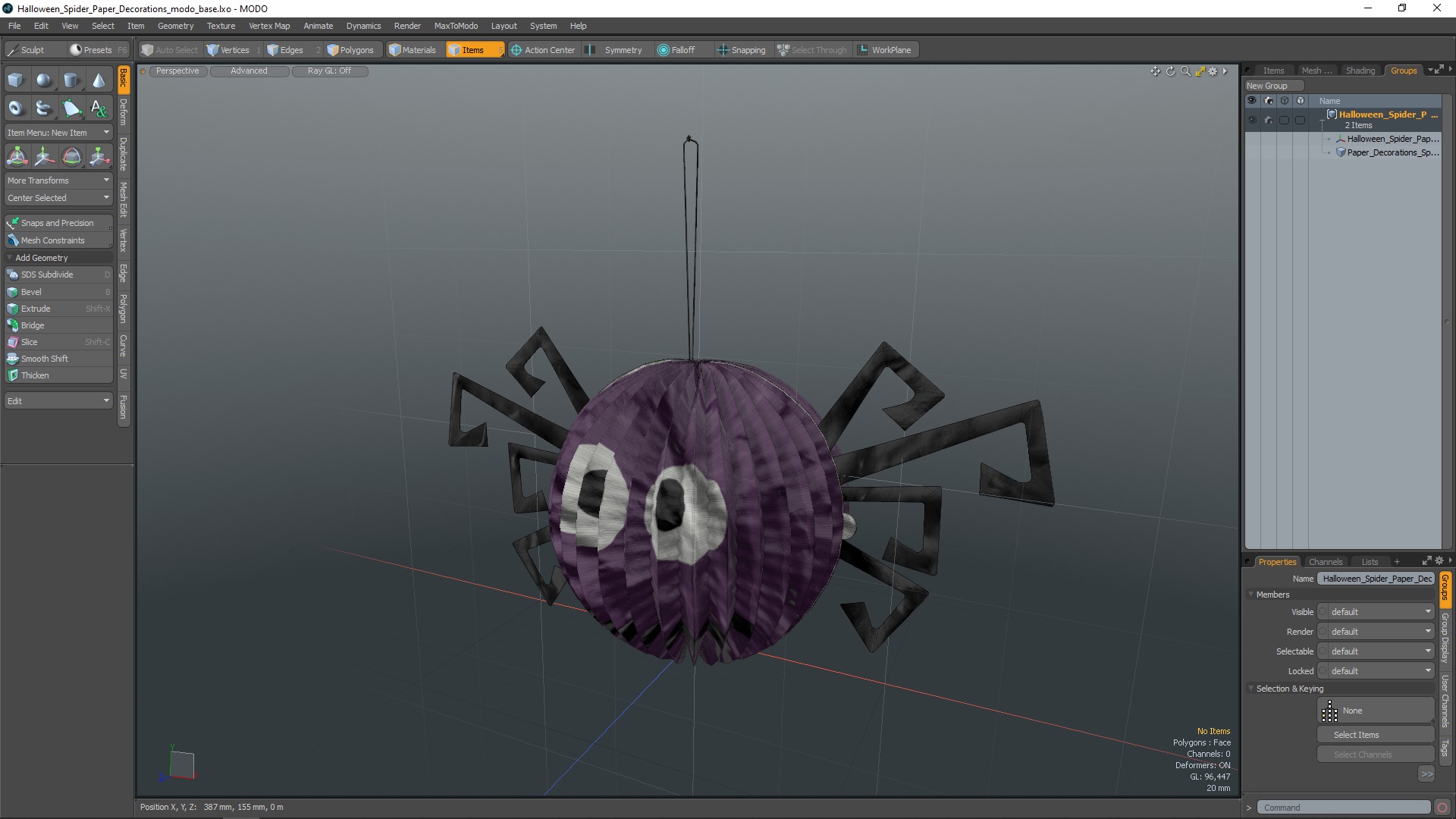The height and width of the screenshot is (819, 1456).
Task: Click the Bevel tool
Action: coord(31,292)
